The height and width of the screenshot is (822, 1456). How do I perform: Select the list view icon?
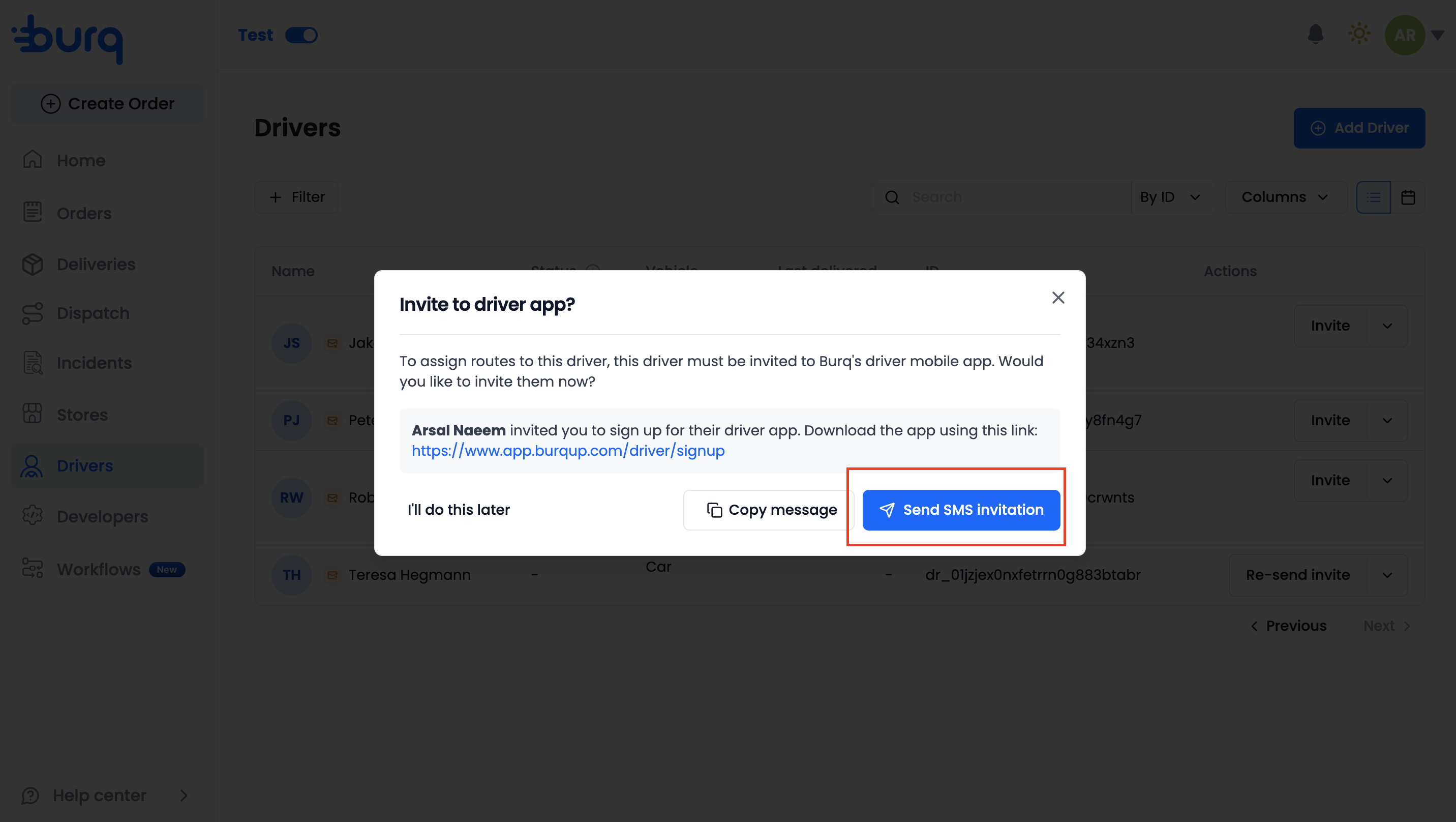pyautogui.click(x=1374, y=197)
